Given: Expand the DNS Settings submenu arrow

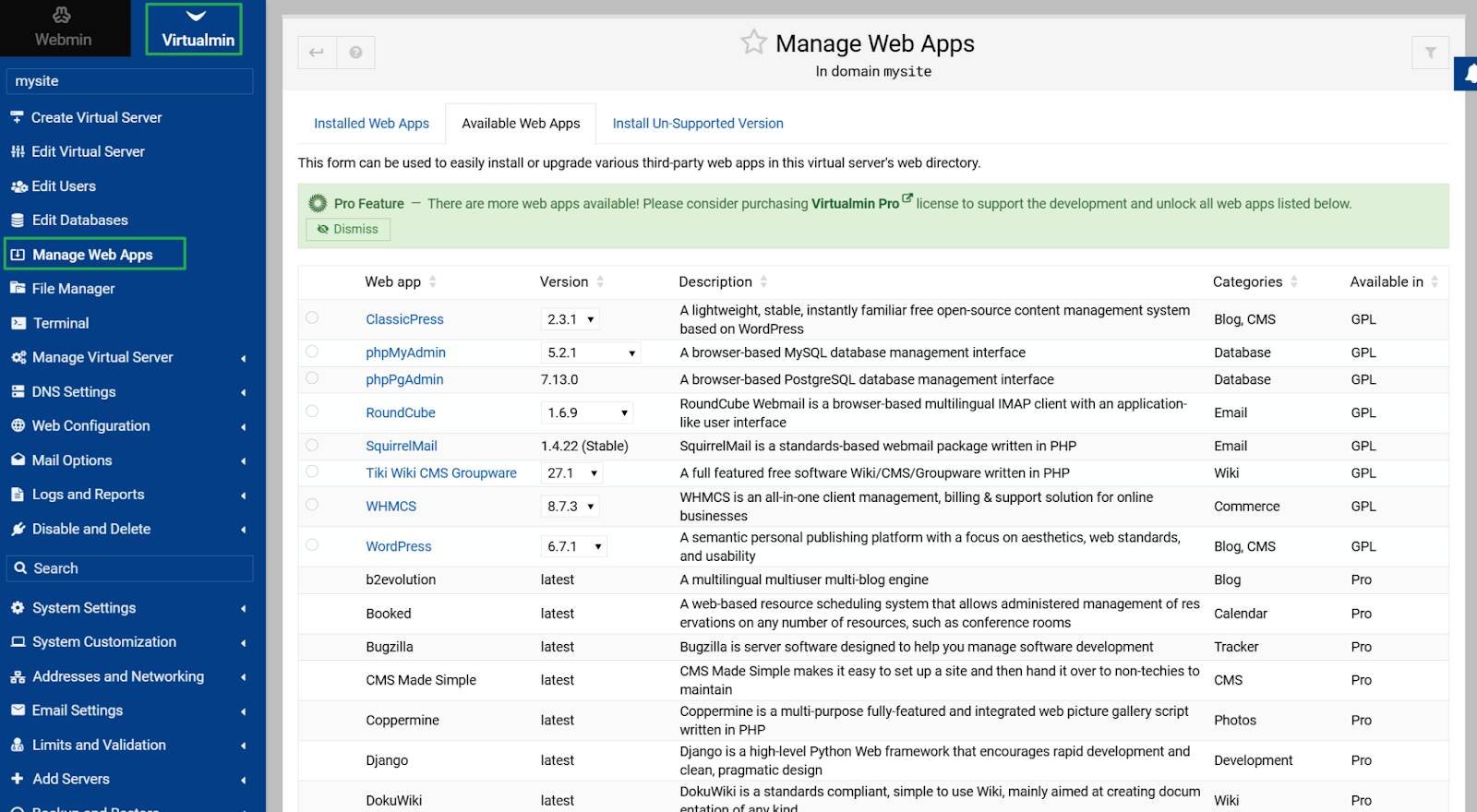Looking at the screenshot, I should [x=244, y=392].
